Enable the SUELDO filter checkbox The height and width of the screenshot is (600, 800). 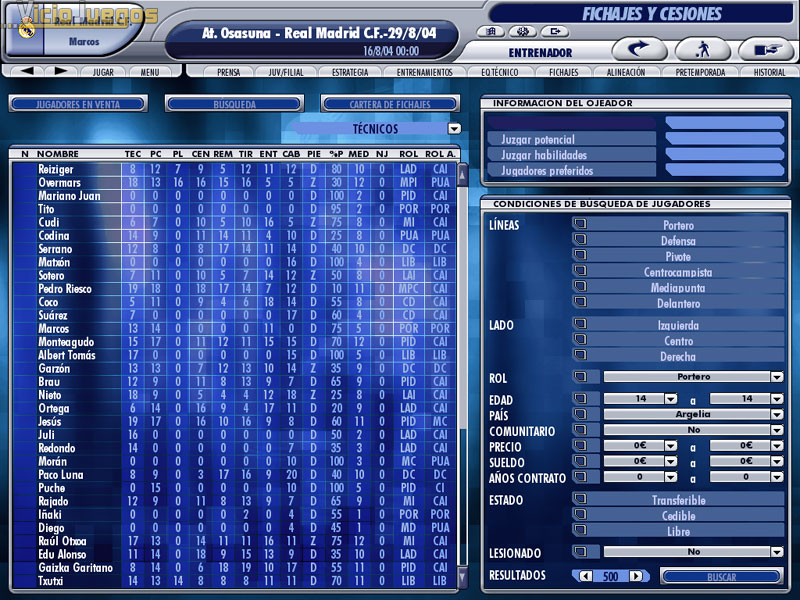[580, 461]
